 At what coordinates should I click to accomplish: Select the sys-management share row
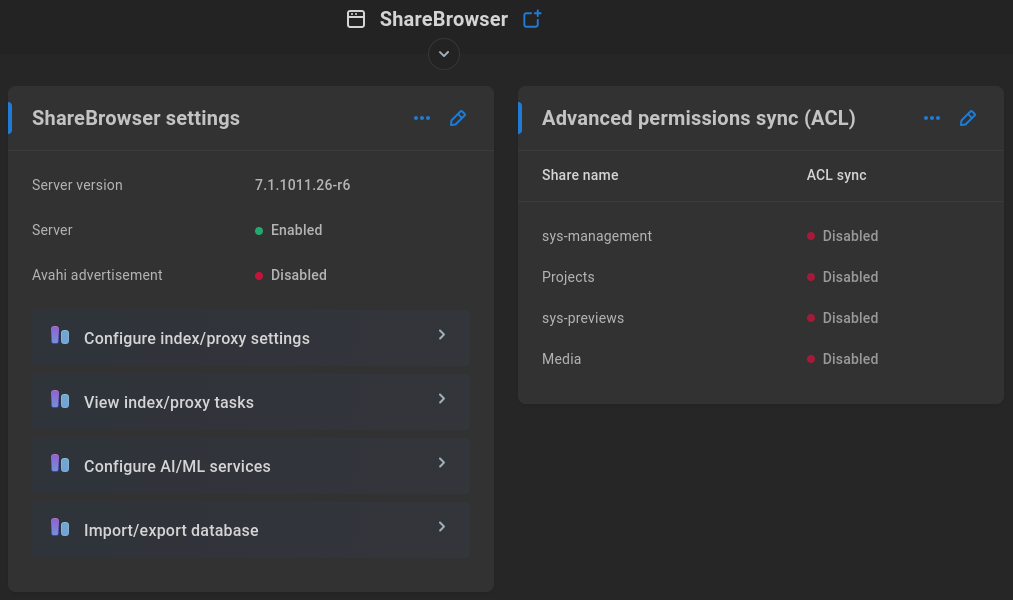[x=760, y=236]
